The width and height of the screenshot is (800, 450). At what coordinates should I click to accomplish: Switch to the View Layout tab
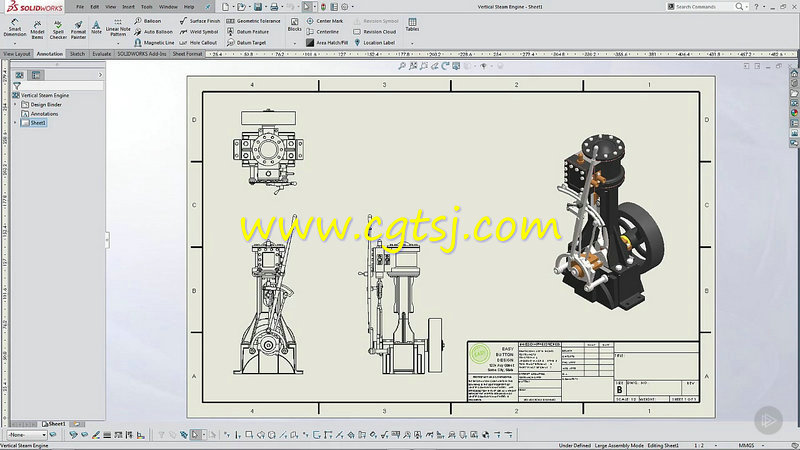pyautogui.click(x=17, y=54)
